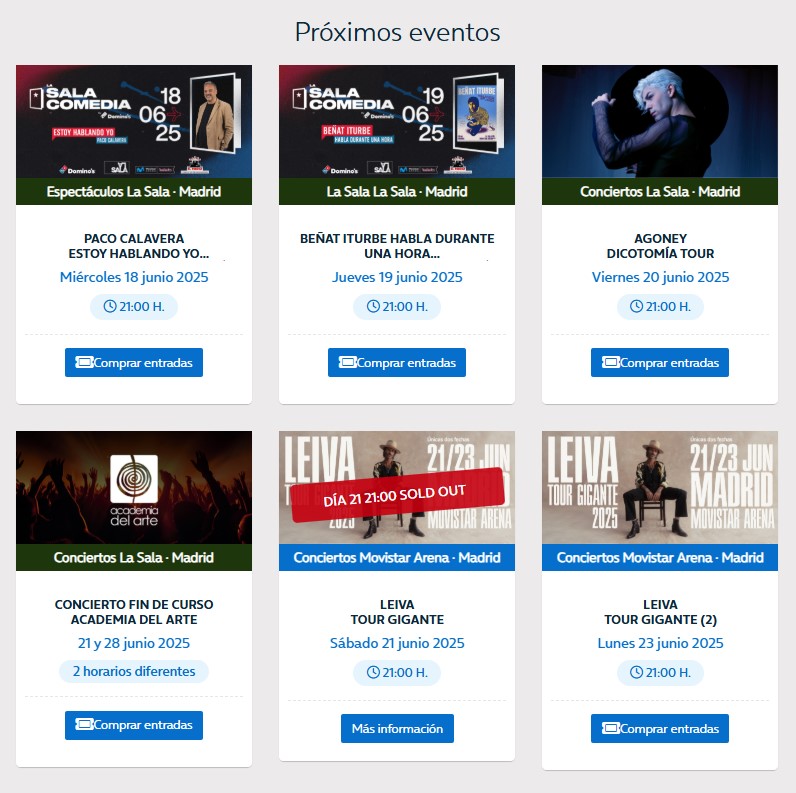Click ticket icon in Beñat Iturbe buy button
The height and width of the screenshot is (793, 796).
348,362
